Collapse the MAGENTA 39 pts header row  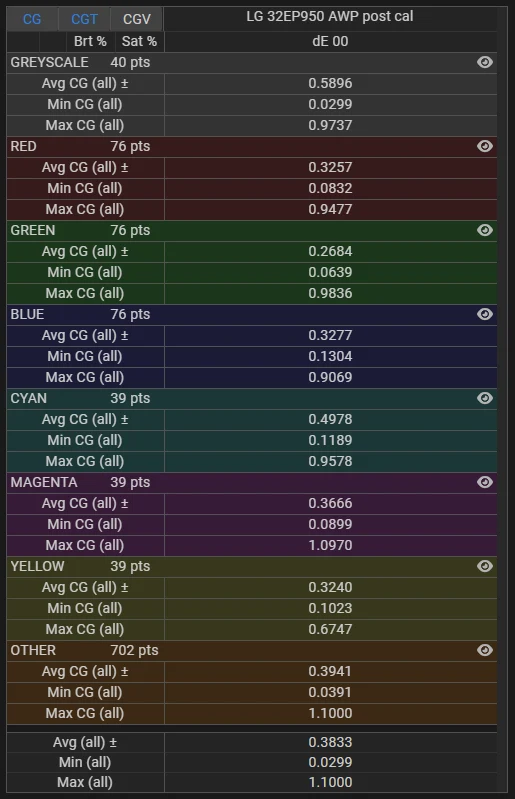252,482
